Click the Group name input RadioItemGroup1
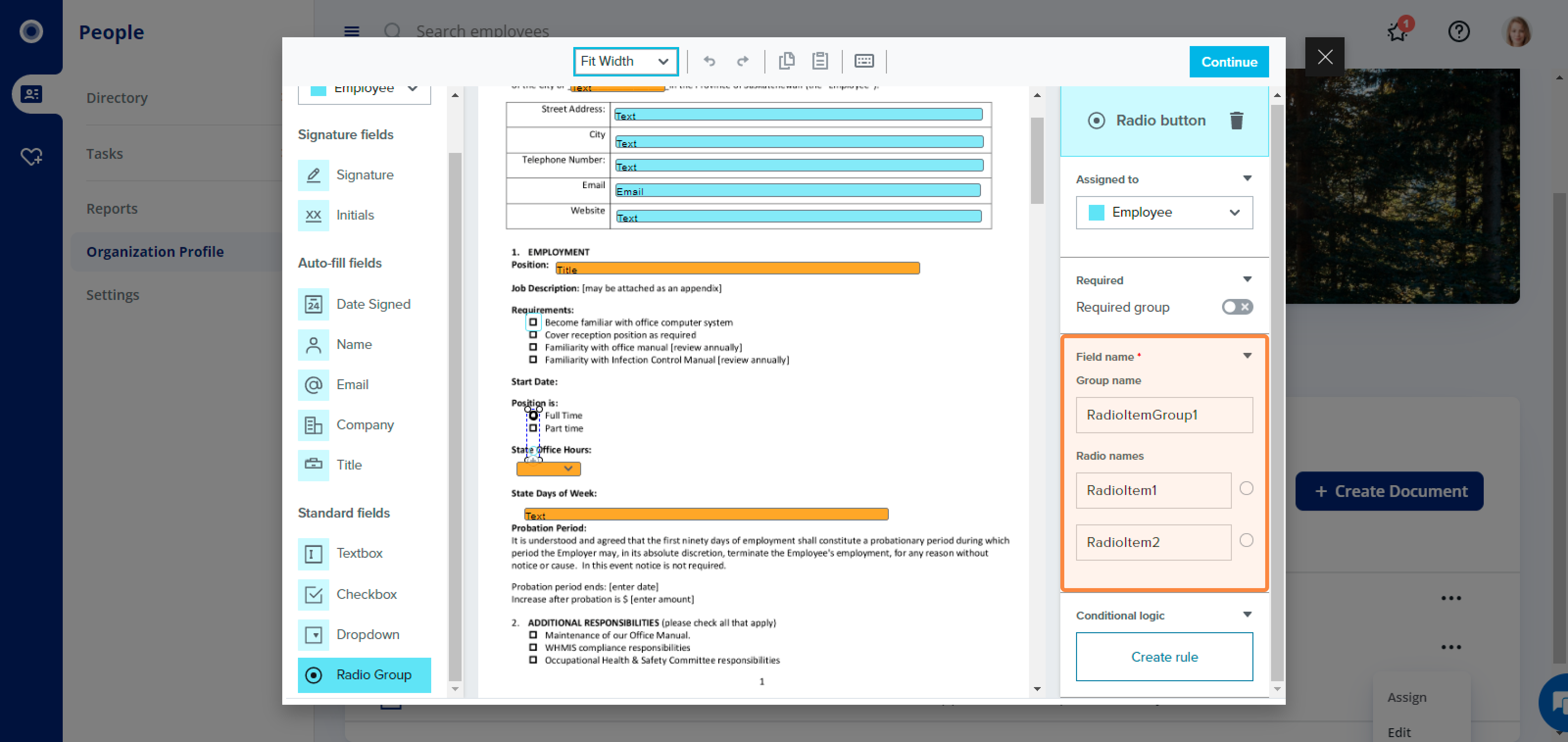1568x742 pixels. click(1164, 415)
